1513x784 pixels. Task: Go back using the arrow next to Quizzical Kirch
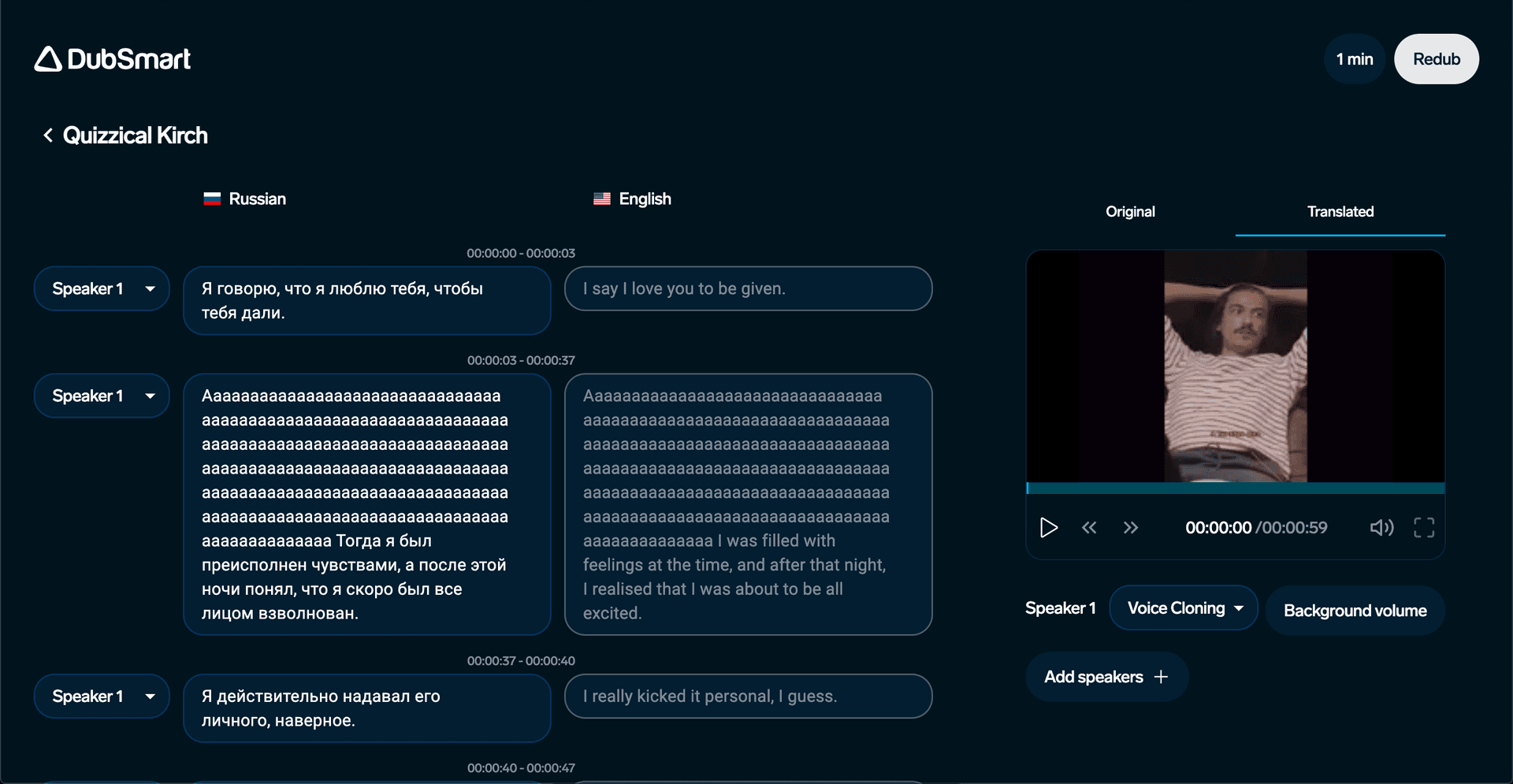[x=46, y=135]
